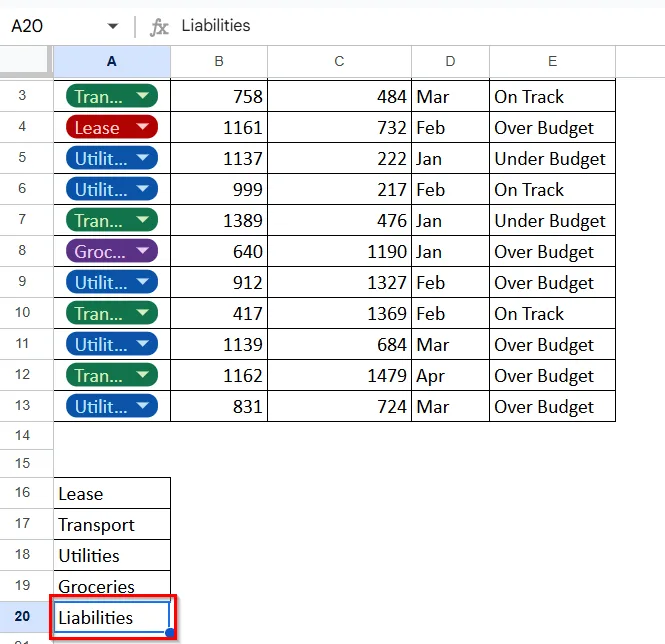This screenshot has width=665, height=644.
Task: Select column A header
Action: pos(112,62)
